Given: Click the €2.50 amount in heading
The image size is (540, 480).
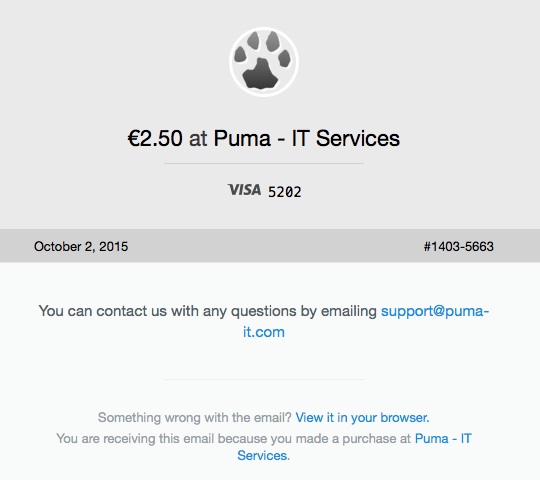Looking at the screenshot, I should coord(155,138).
